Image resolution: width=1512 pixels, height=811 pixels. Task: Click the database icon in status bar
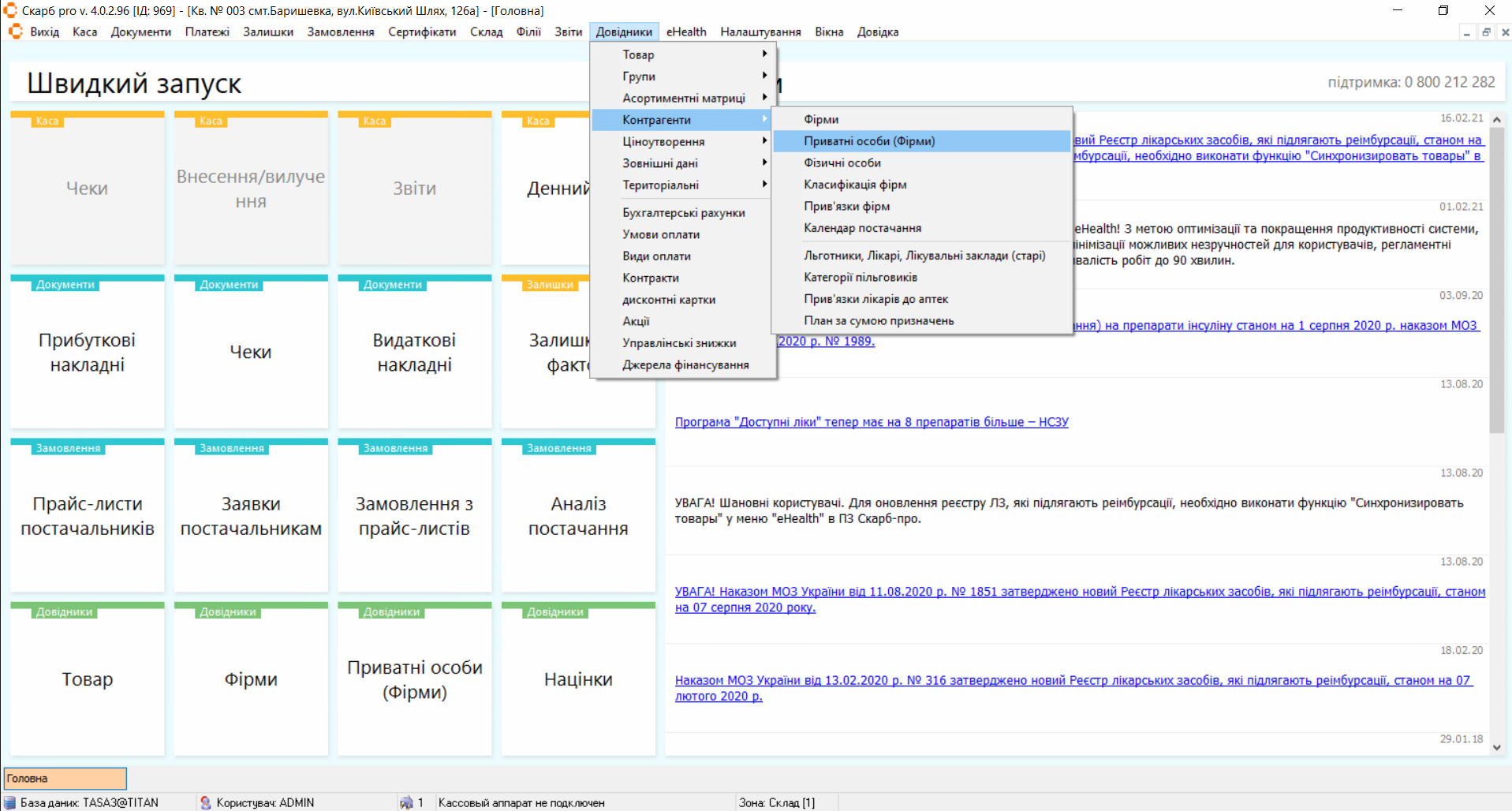[10, 802]
